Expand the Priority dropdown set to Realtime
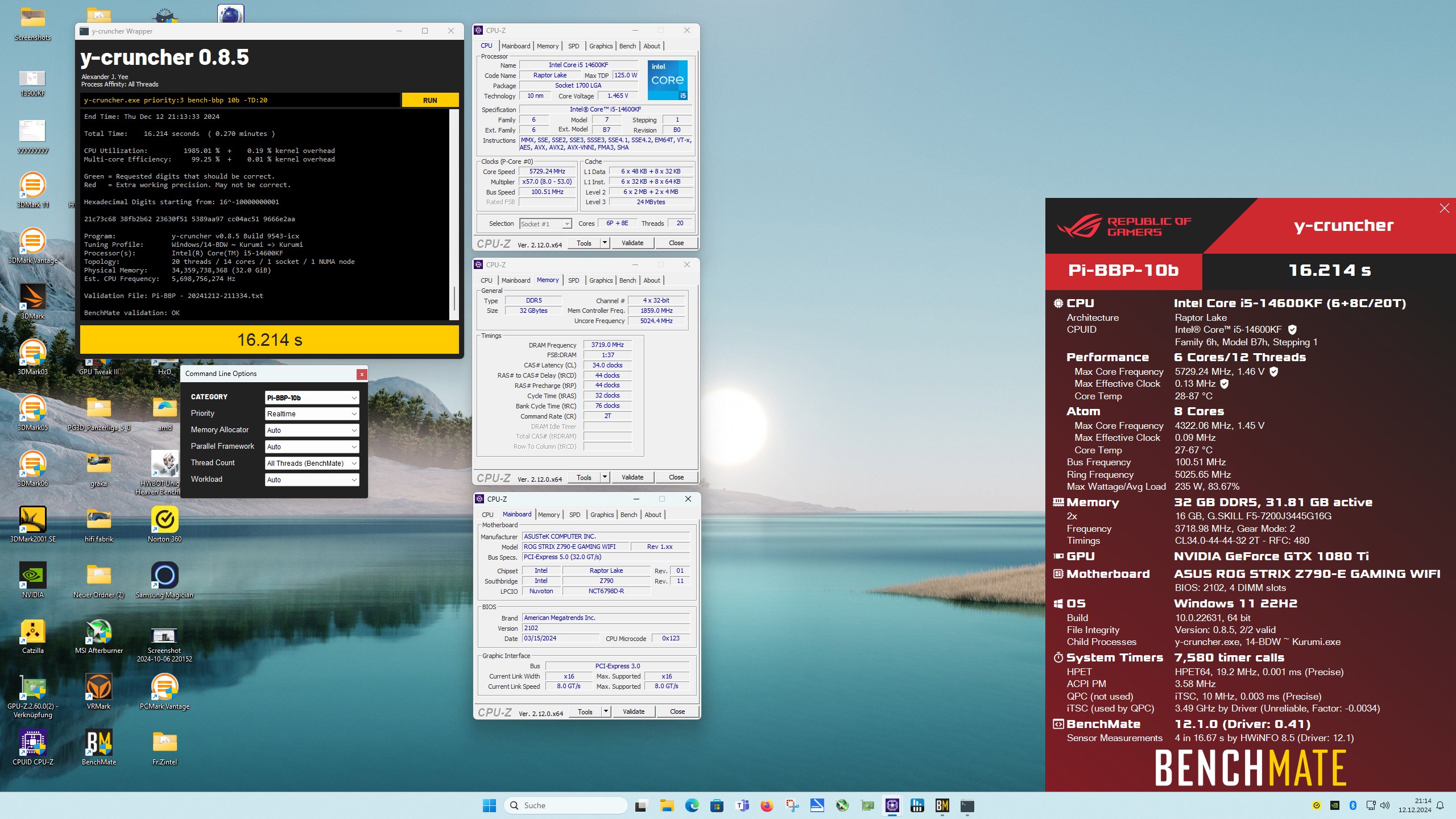Image resolution: width=1456 pixels, height=819 pixels. pyautogui.click(x=312, y=414)
